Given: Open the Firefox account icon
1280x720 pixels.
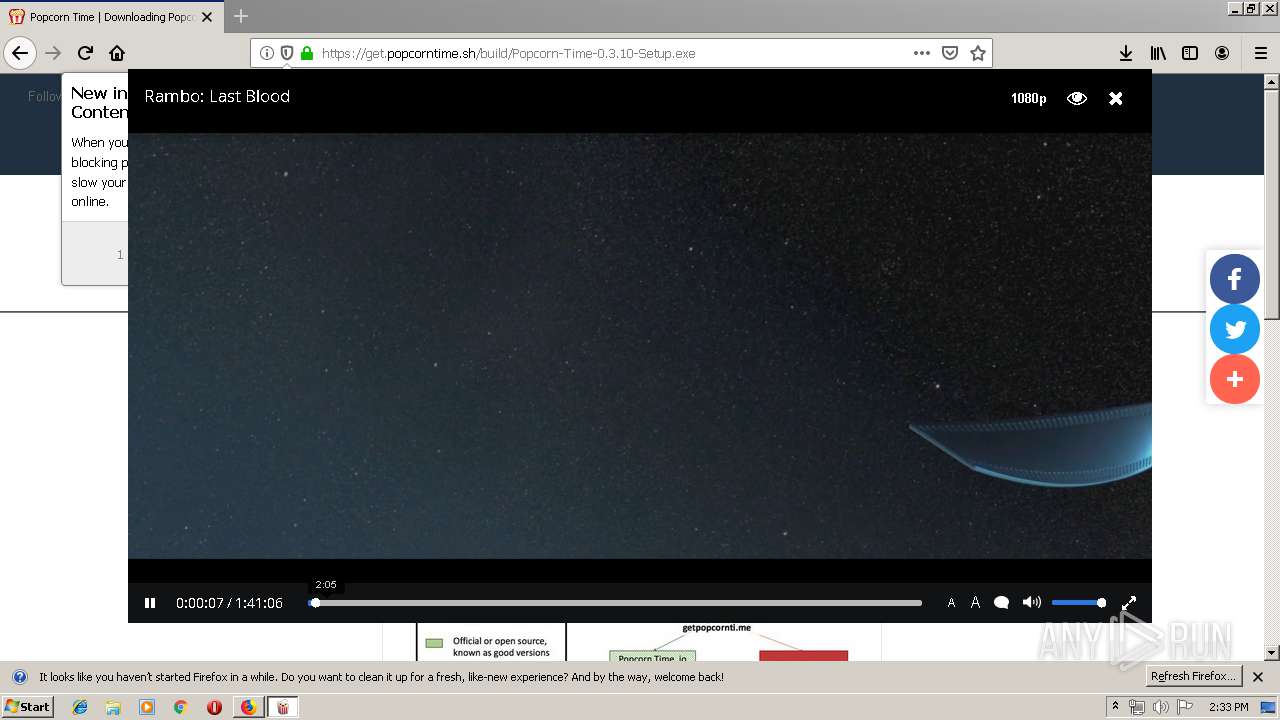Looking at the screenshot, I should (1222, 53).
